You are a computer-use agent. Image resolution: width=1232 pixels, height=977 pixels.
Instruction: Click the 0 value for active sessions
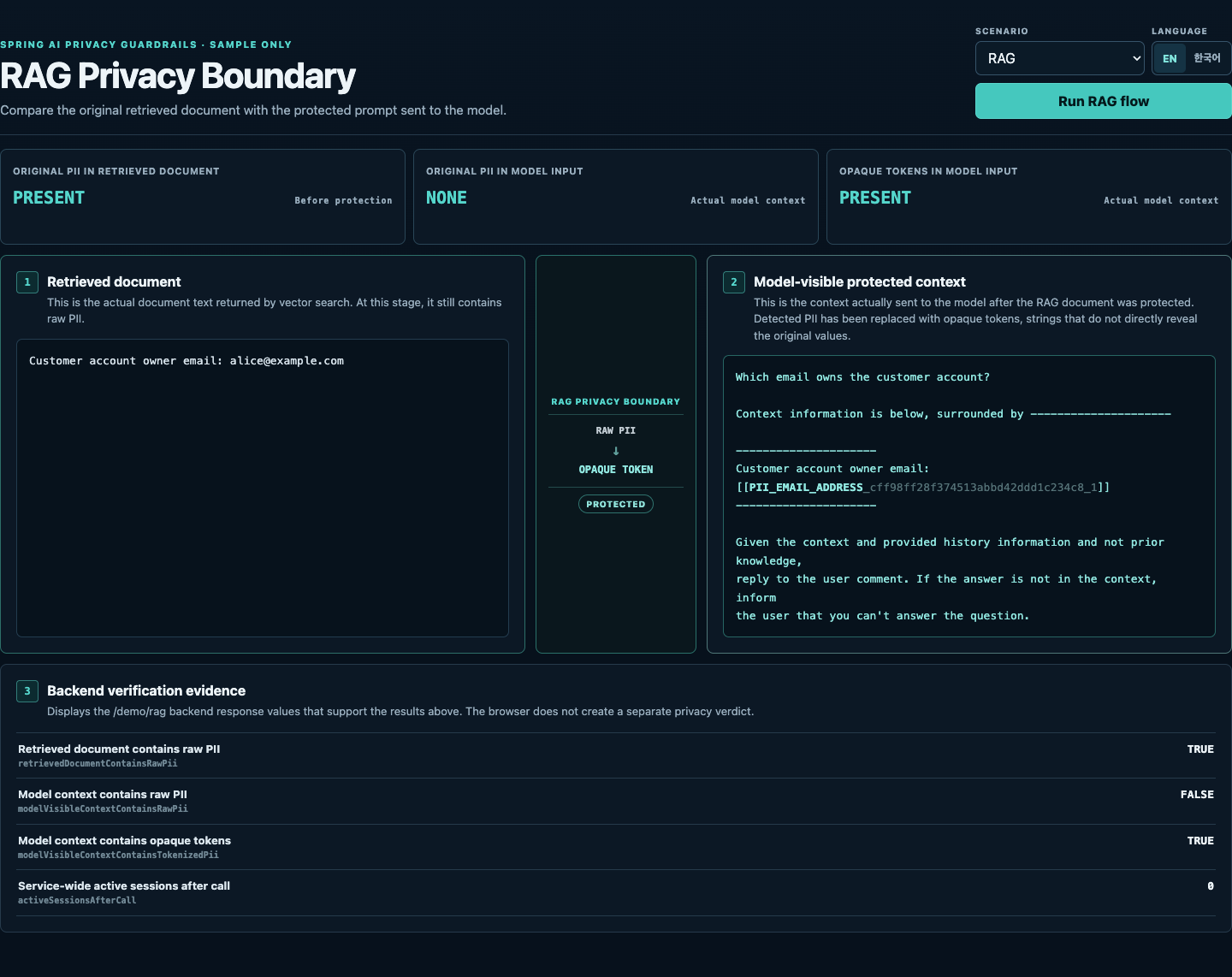(x=1211, y=886)
